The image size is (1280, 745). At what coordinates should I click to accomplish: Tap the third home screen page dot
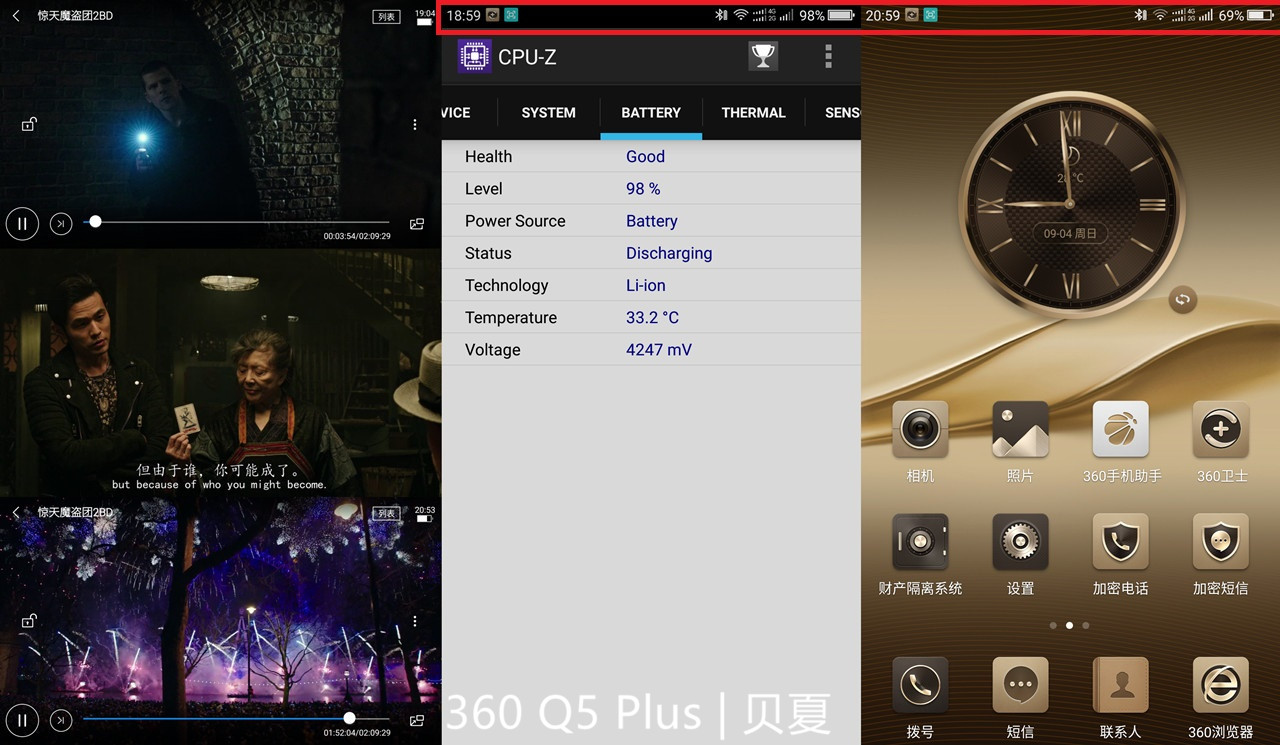pos(1086,625)
